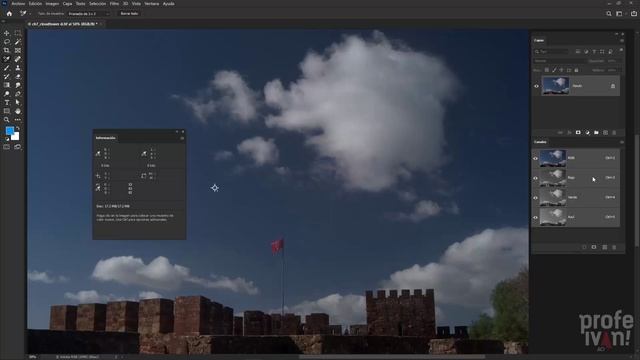Create new adjustment layer in Layers panel
640x360 pixels.
[587, 133]
